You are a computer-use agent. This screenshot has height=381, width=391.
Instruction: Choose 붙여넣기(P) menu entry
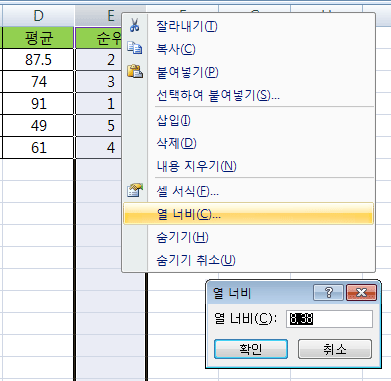[248, 72]
